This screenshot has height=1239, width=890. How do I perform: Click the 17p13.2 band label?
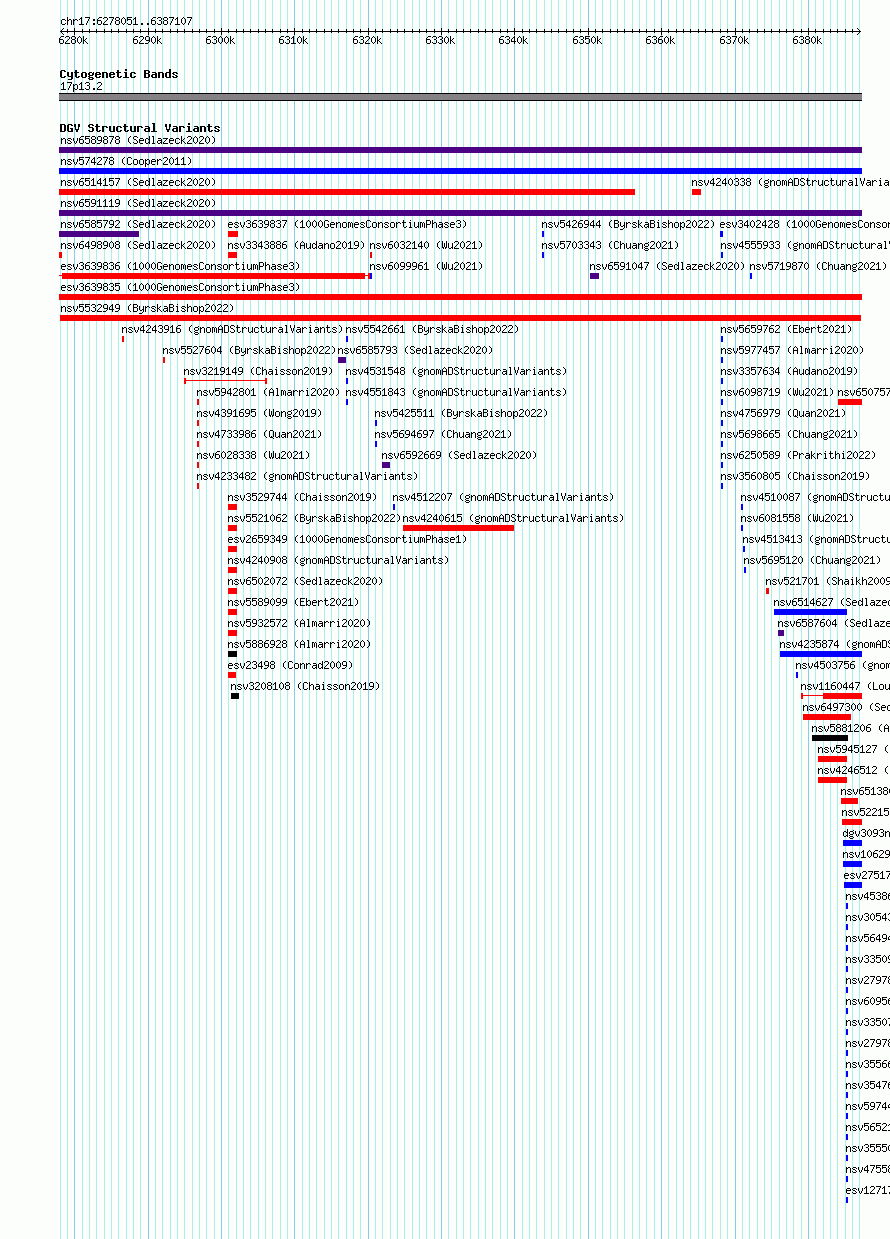(x=81, y=86)
